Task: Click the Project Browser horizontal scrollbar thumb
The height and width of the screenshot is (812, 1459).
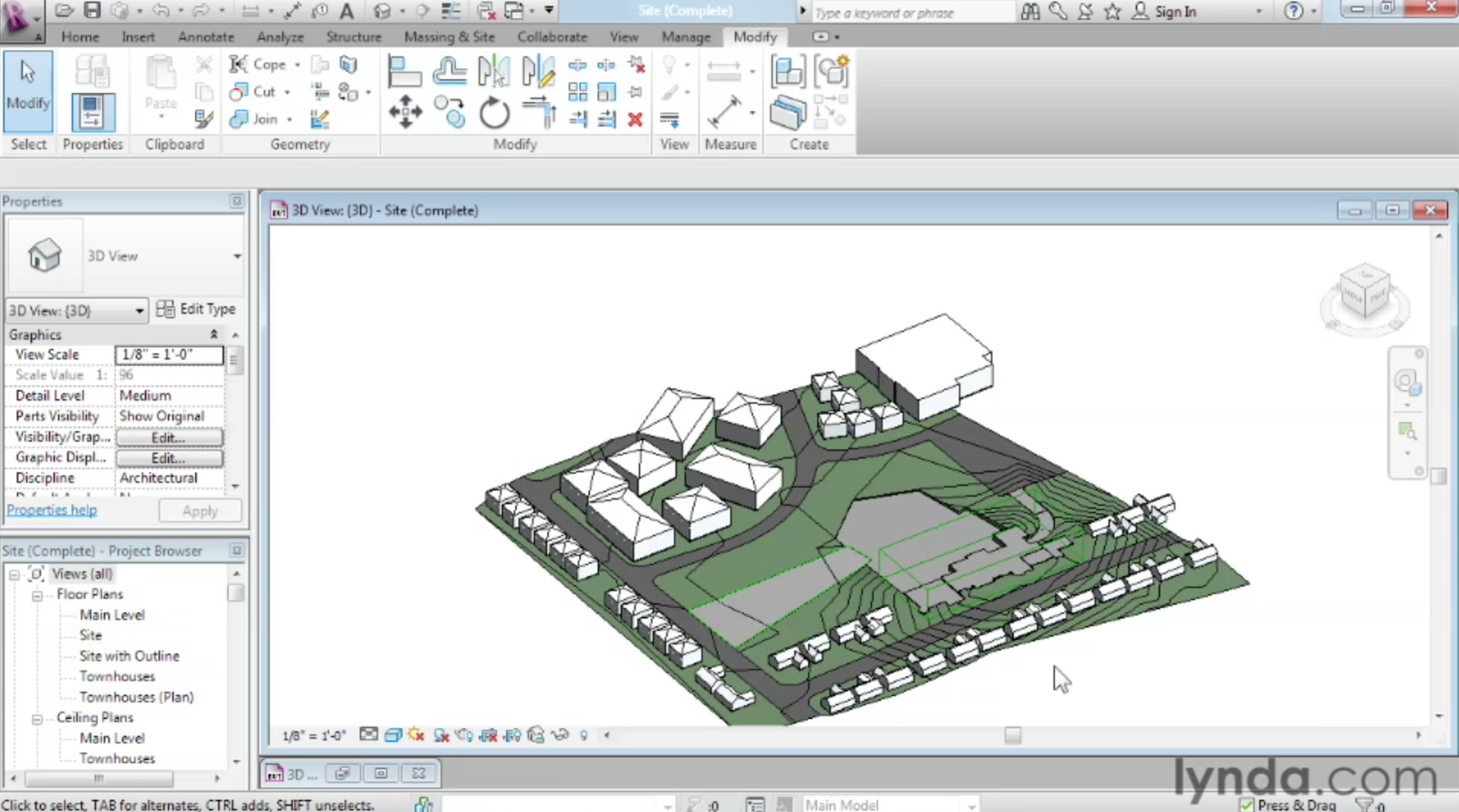Action: coord(98,779)
